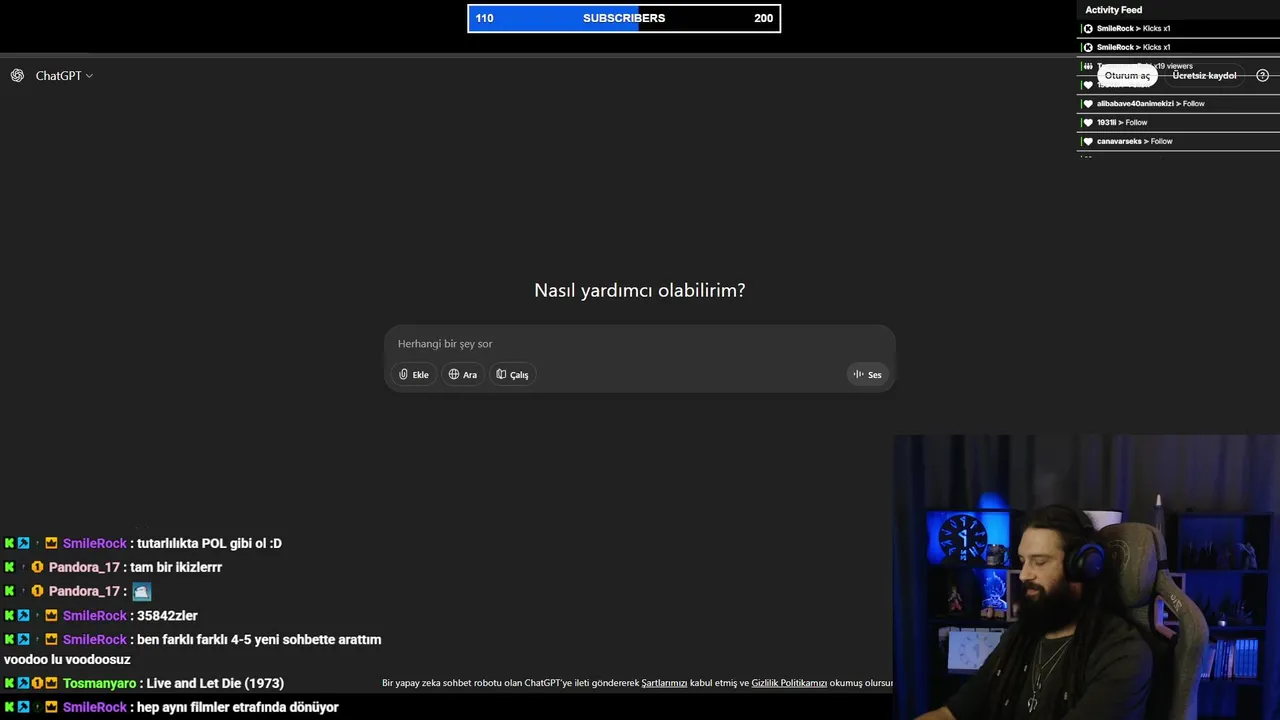Image resolution: width=1280 pixels, height=720 pixels.
Task: Open the Şartlarımızı link
Action: pos(664,683)
